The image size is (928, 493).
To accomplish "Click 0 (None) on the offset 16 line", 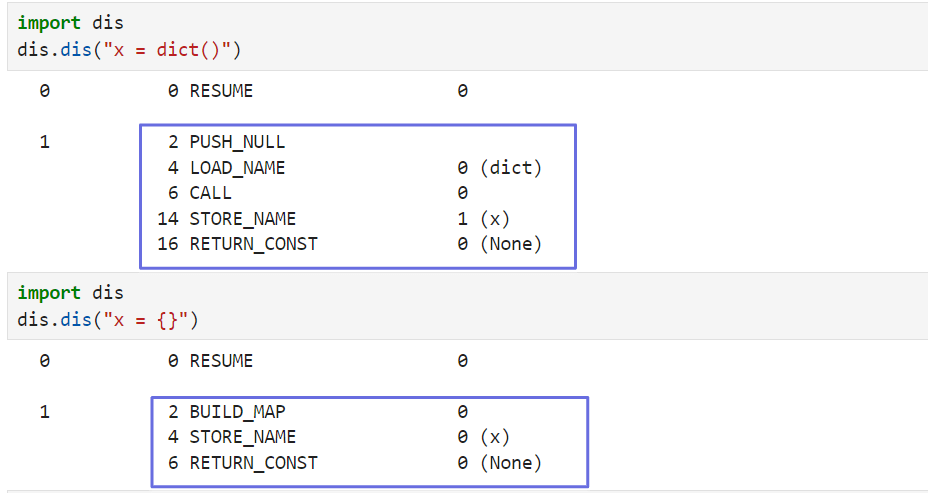I will (x=500, y=244).
